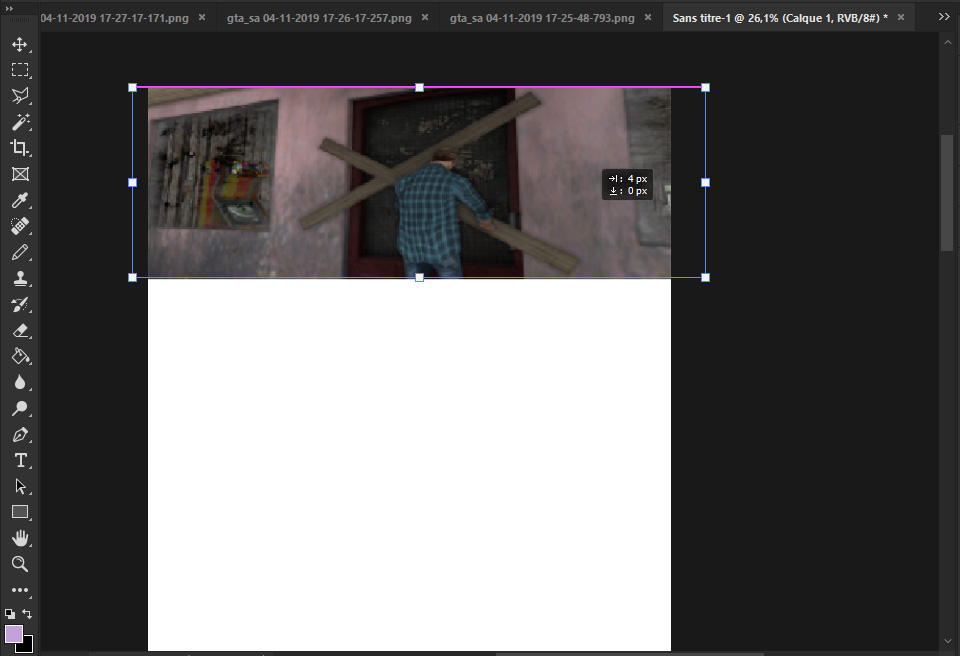
Task: Select the Clone Stamp tool
Action: (20, 279)
